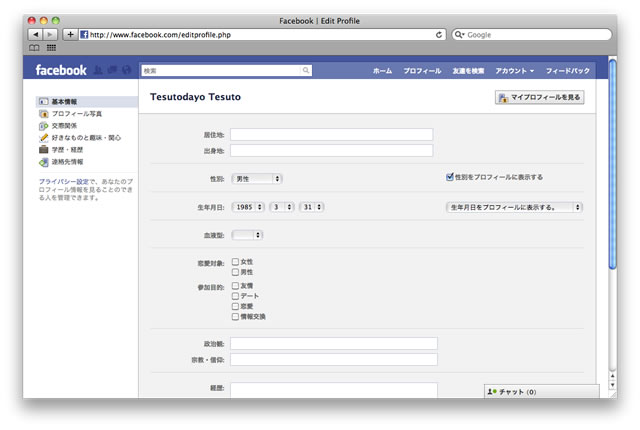Screen dimensions: 640x430
Task: Check 情報交換 under 参加目的
Action: pos(236,316)
